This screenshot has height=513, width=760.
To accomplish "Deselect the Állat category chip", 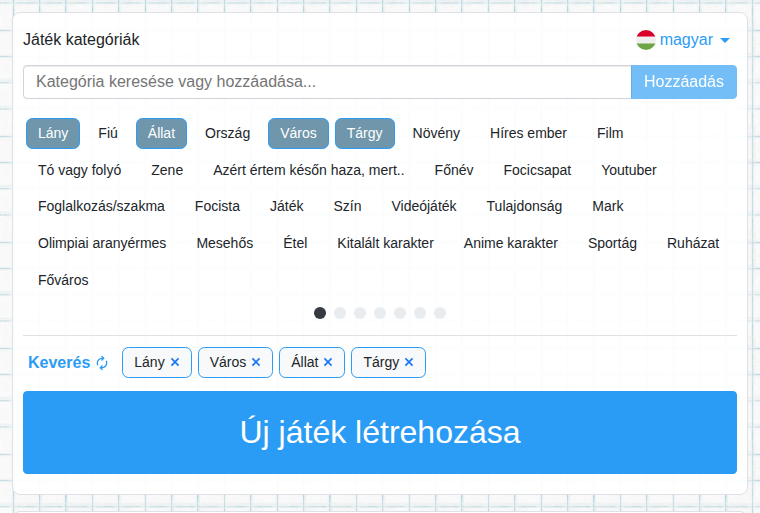I will coord(161,133).
